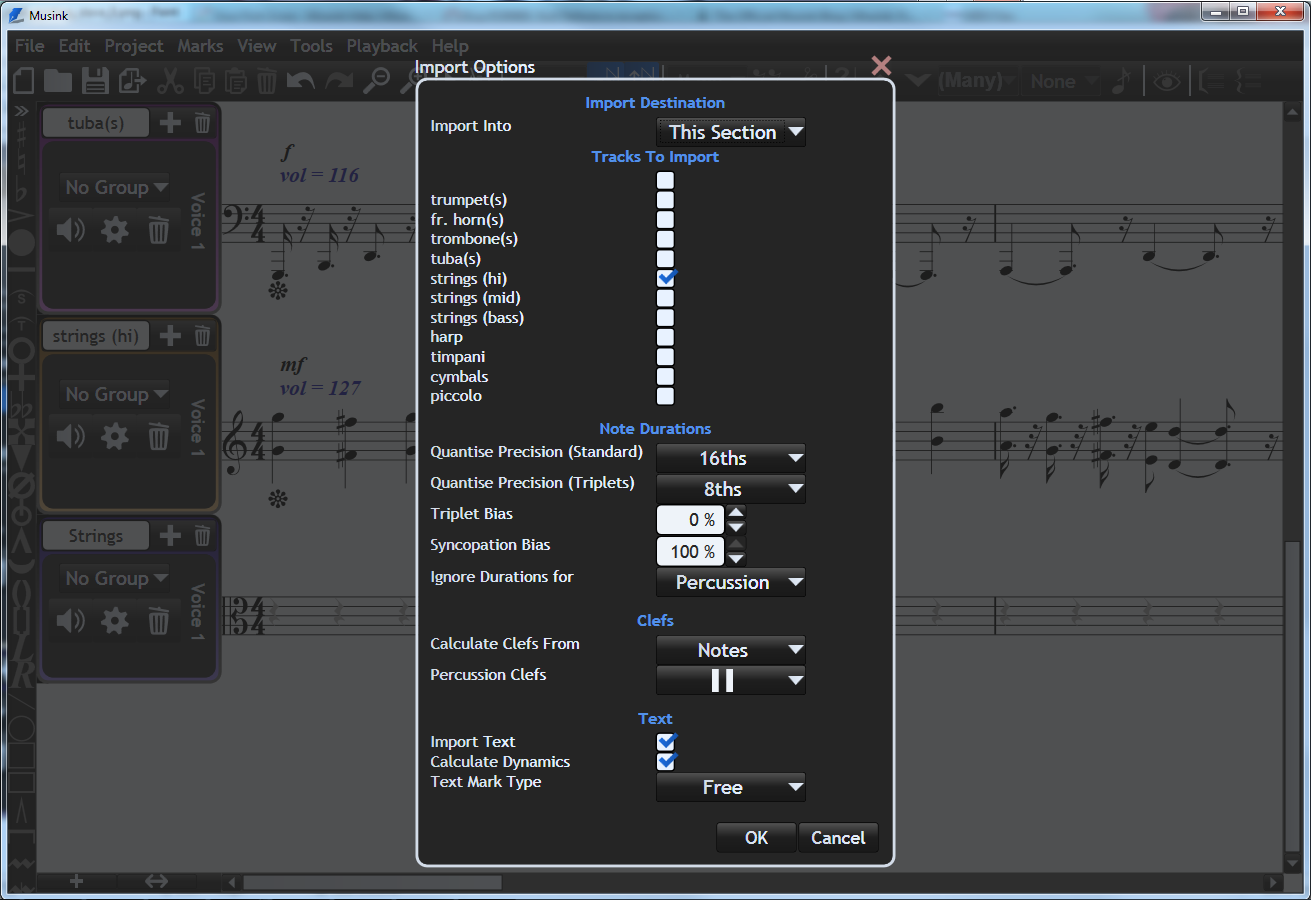This screenshot has width=1311, height=900.
Task: Click the Cancel button
Action: click(x=837, y=838)
